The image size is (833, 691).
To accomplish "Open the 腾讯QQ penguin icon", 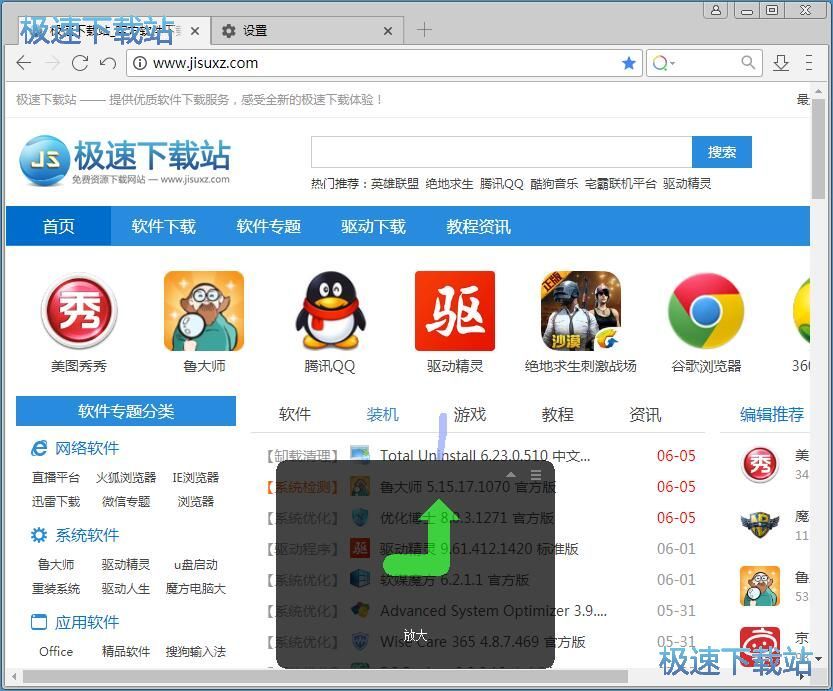I will [x=330, y=311].
